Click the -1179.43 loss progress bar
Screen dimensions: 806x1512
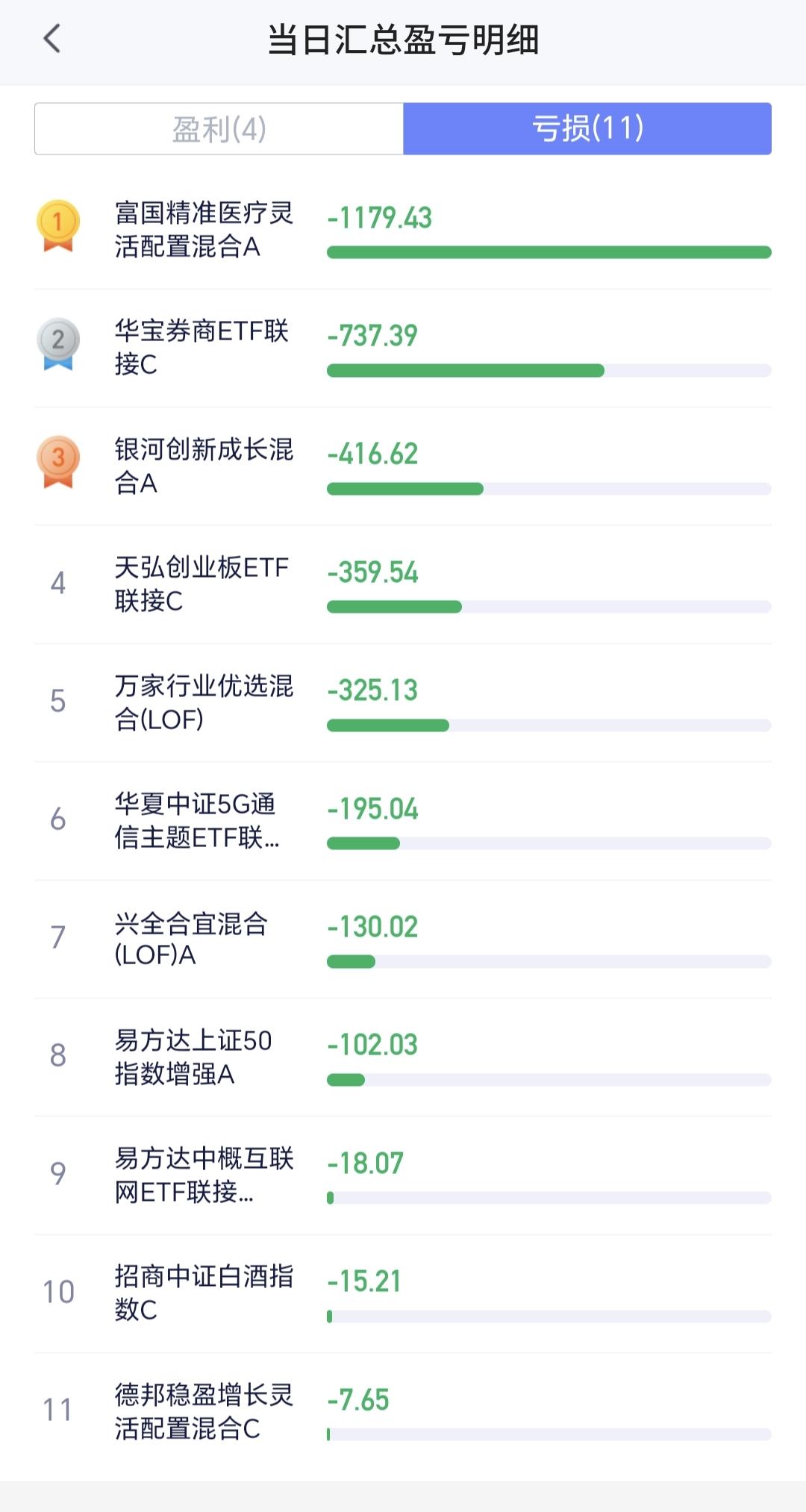click(549, 252)
